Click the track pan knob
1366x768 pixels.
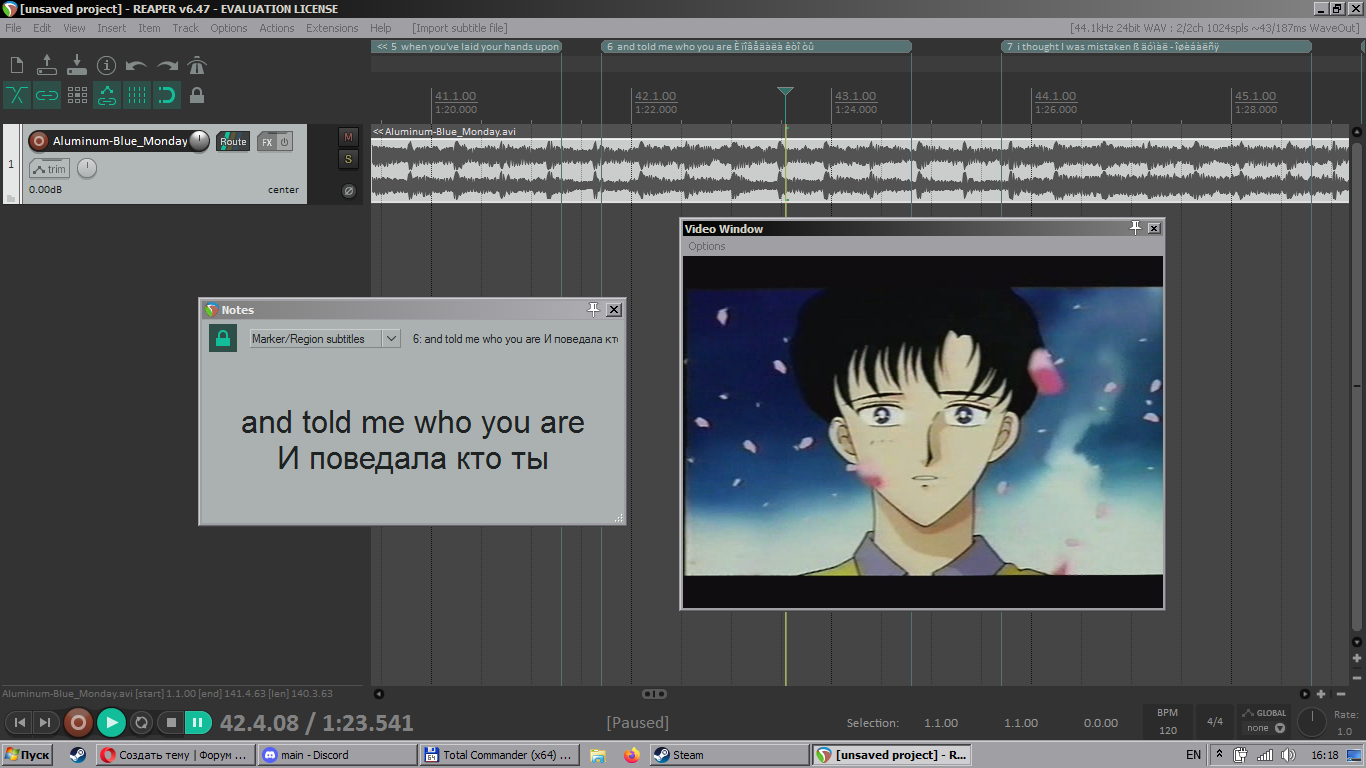pyautogui.click(x=87, y=169)
